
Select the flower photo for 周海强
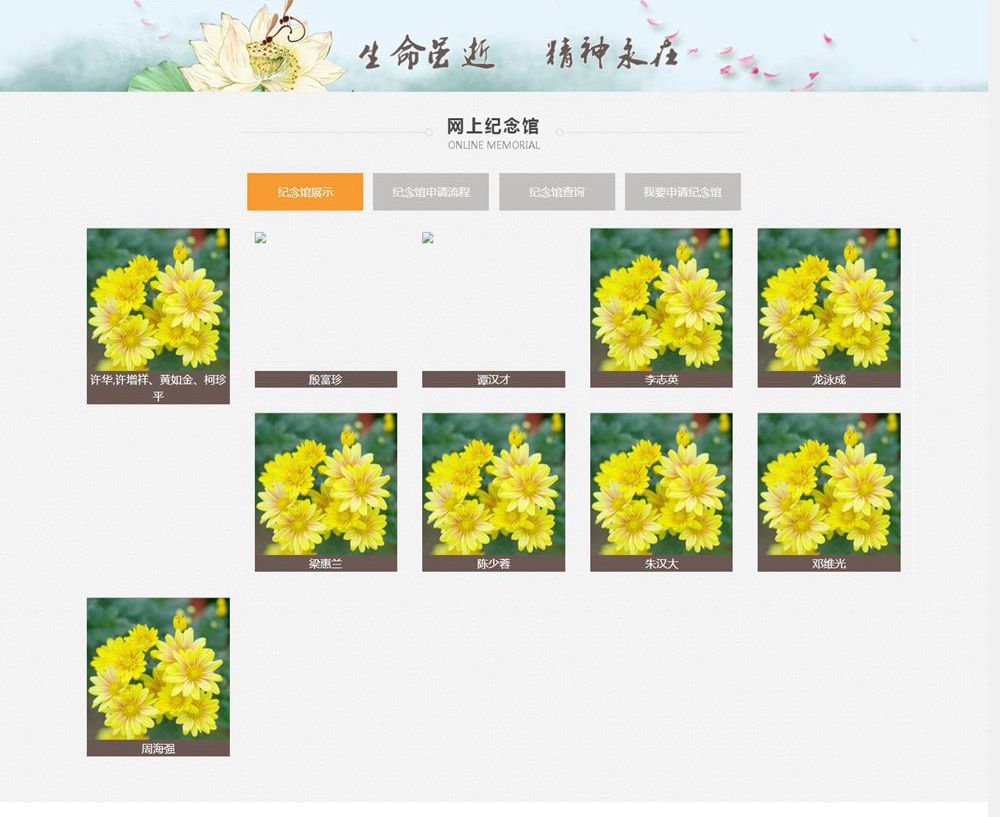pyautogui.click(x=158, y=669)
